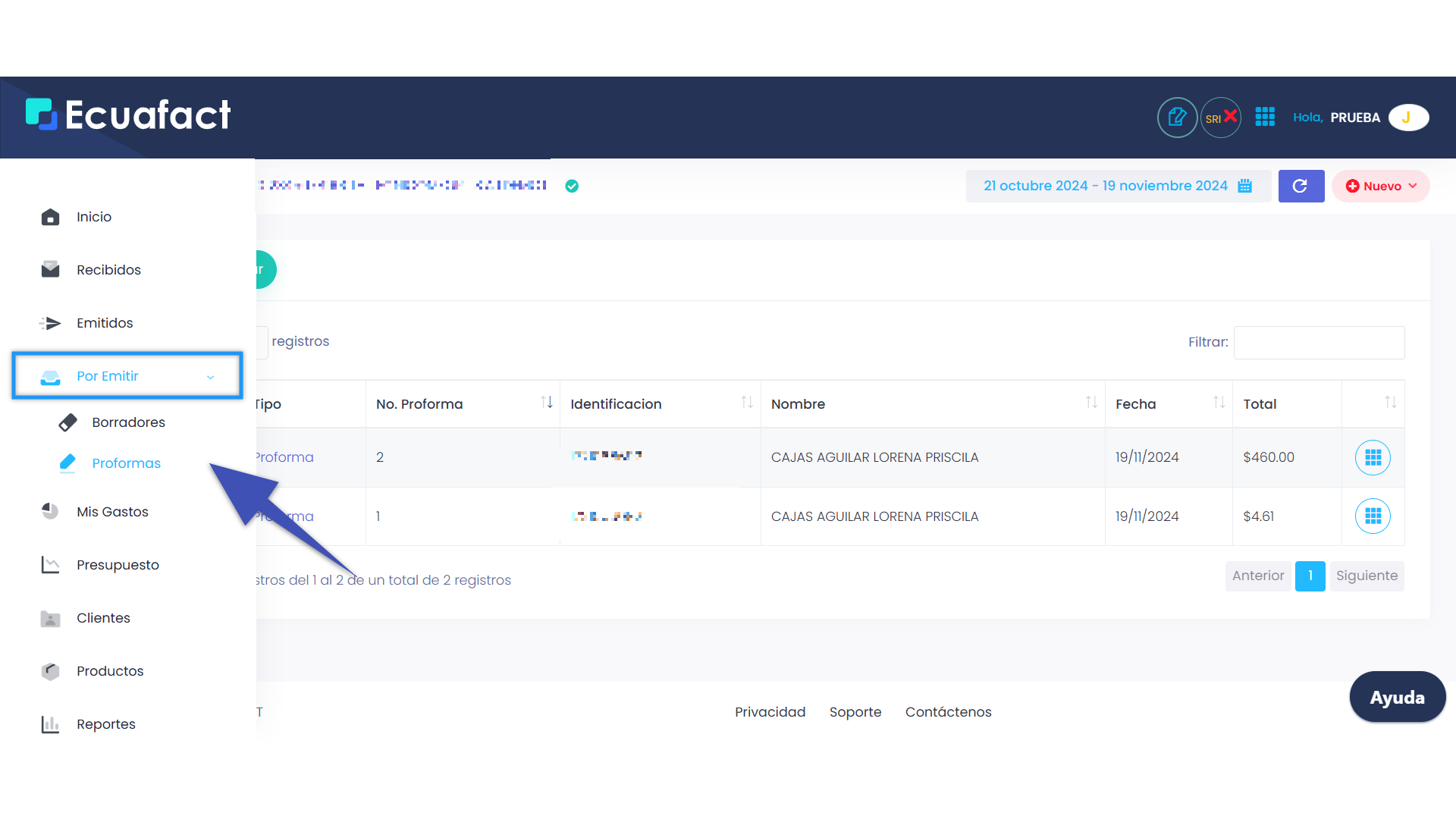Sort table by Fecha column
The height and width of the screenshot is (819, 1456).
(x=1219, y=403)
